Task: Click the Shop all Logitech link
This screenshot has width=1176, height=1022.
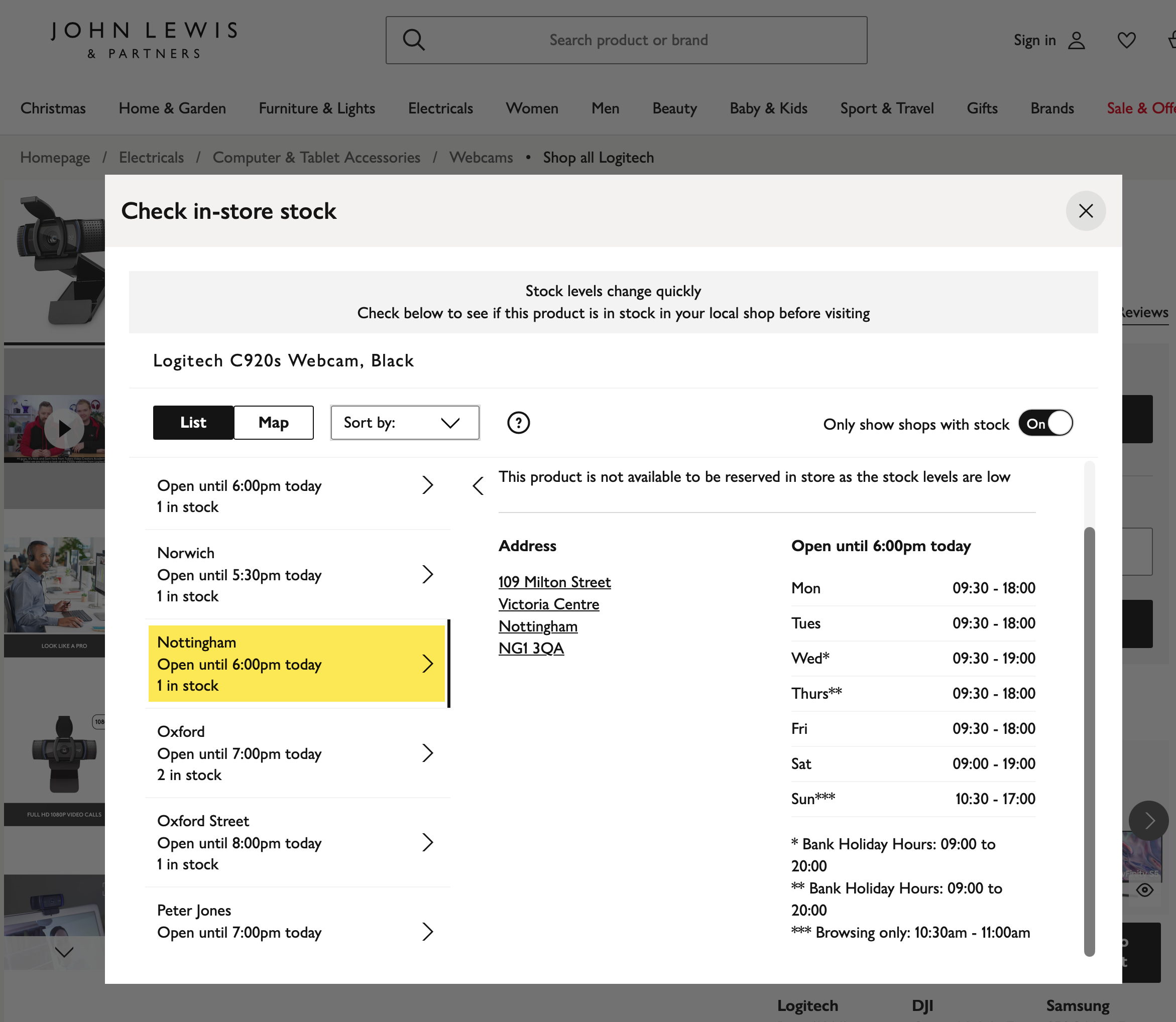Action: point(598,158)
